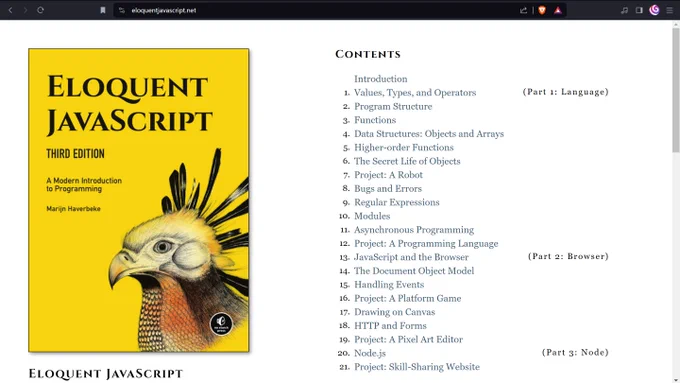Viewport: 680px width, 383px height.
Task: Open Brave Shields lion icon
Action: pos(542,10)
